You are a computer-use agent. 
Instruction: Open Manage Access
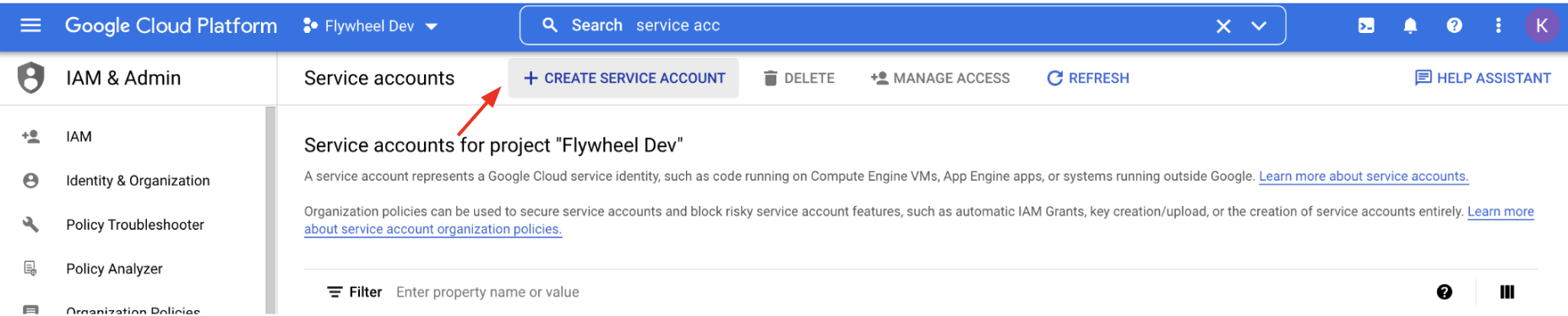pyautogui.click(x=940, y=78)
